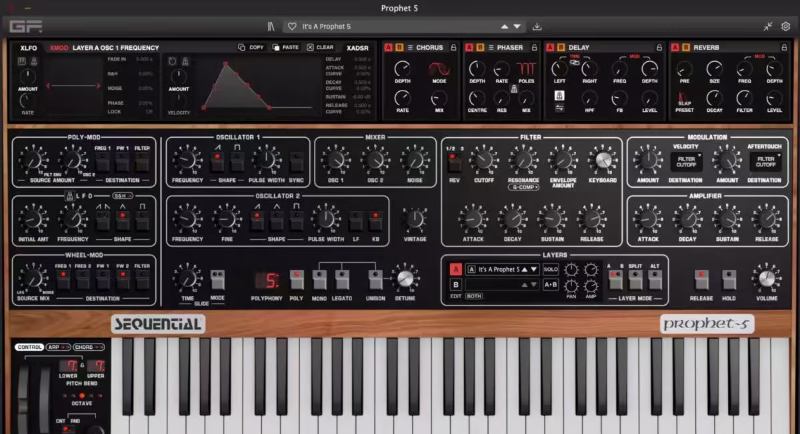Toggle Poly-Mod Filter destination switch
The image size is (800, 434).
(142, 161)
